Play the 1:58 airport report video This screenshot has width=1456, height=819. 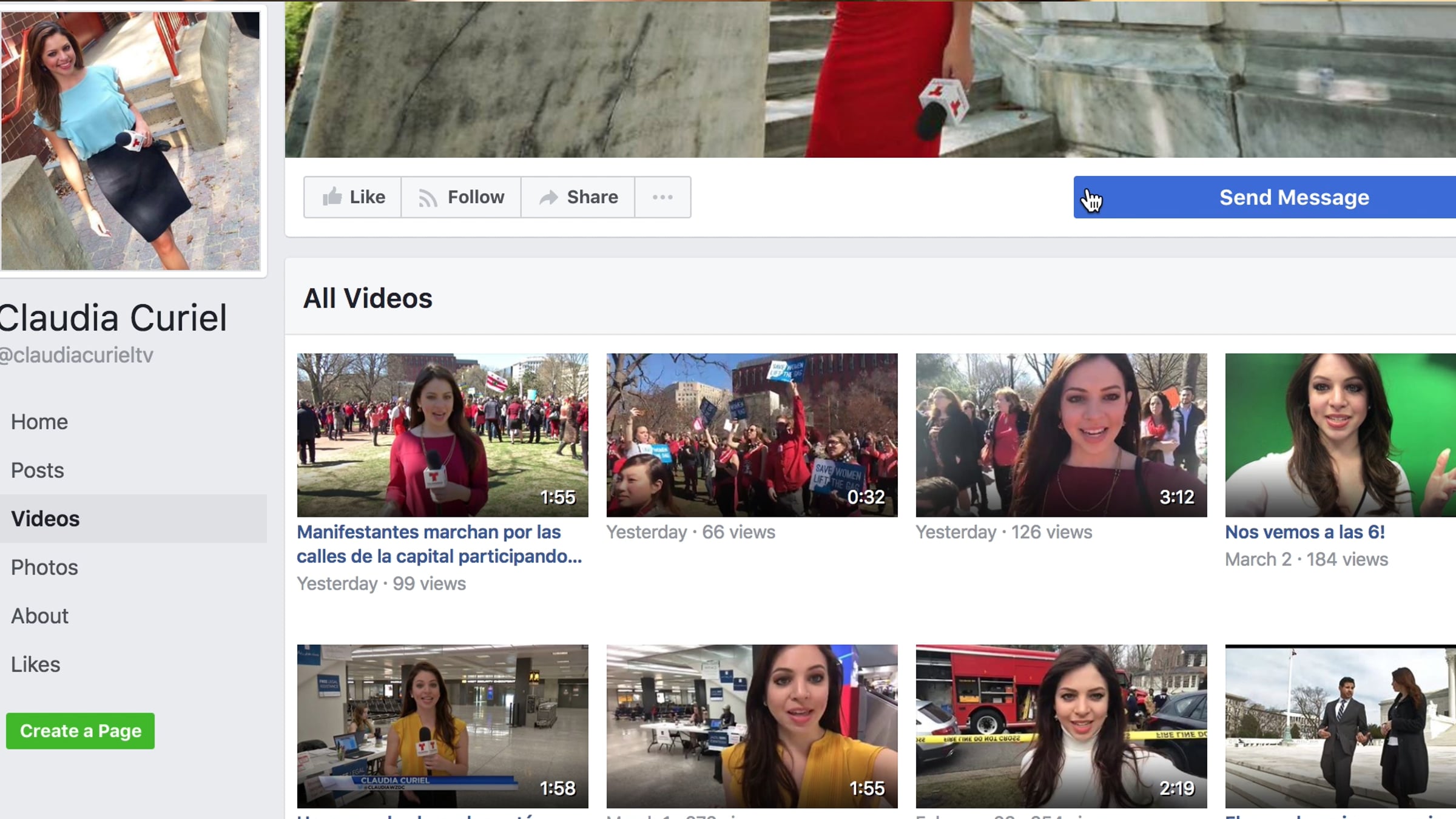tap(442, 726)
